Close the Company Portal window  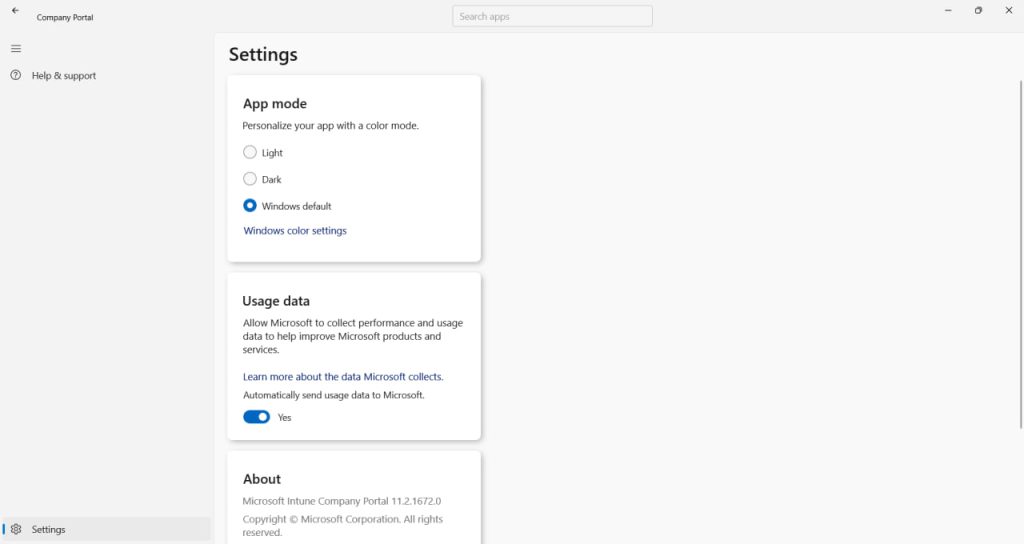pos(1008,11)
